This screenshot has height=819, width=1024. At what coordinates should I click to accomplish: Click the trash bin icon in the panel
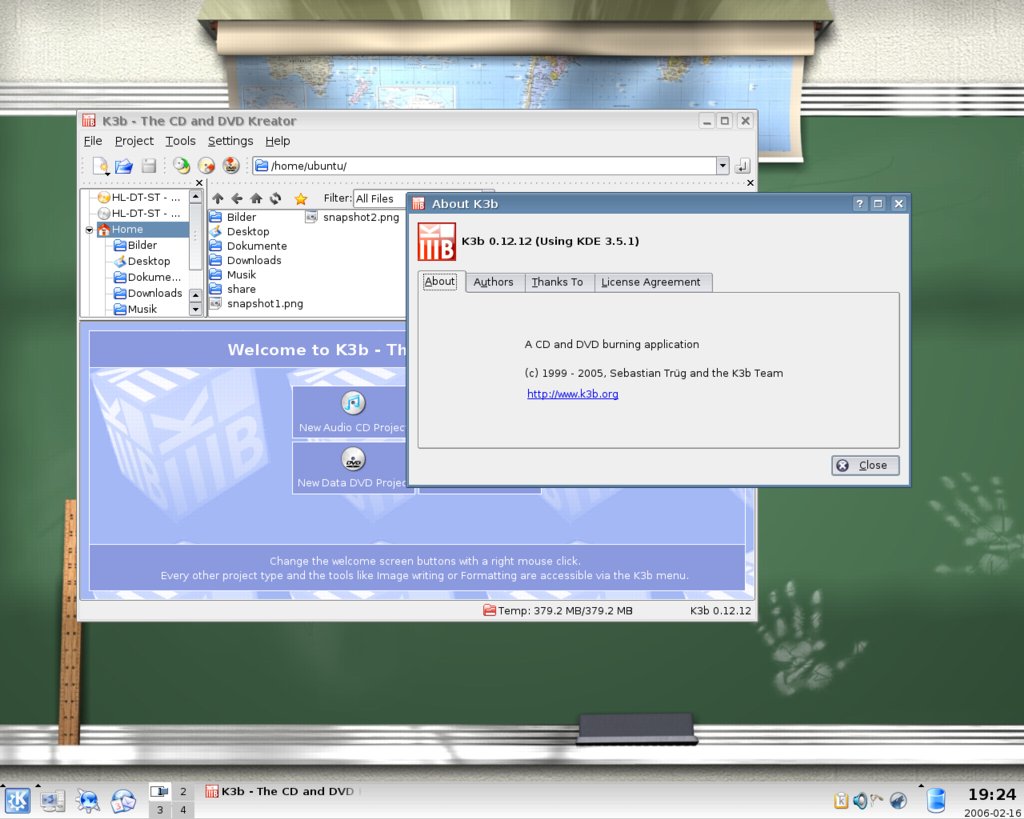pyautogui.click(x=936, y=800)
